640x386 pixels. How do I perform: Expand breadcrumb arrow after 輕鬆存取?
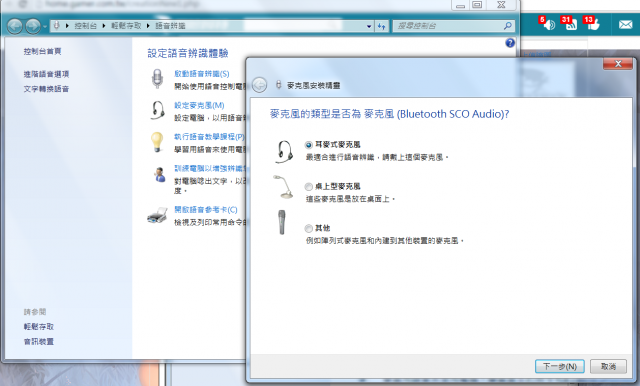click(148, 26)
